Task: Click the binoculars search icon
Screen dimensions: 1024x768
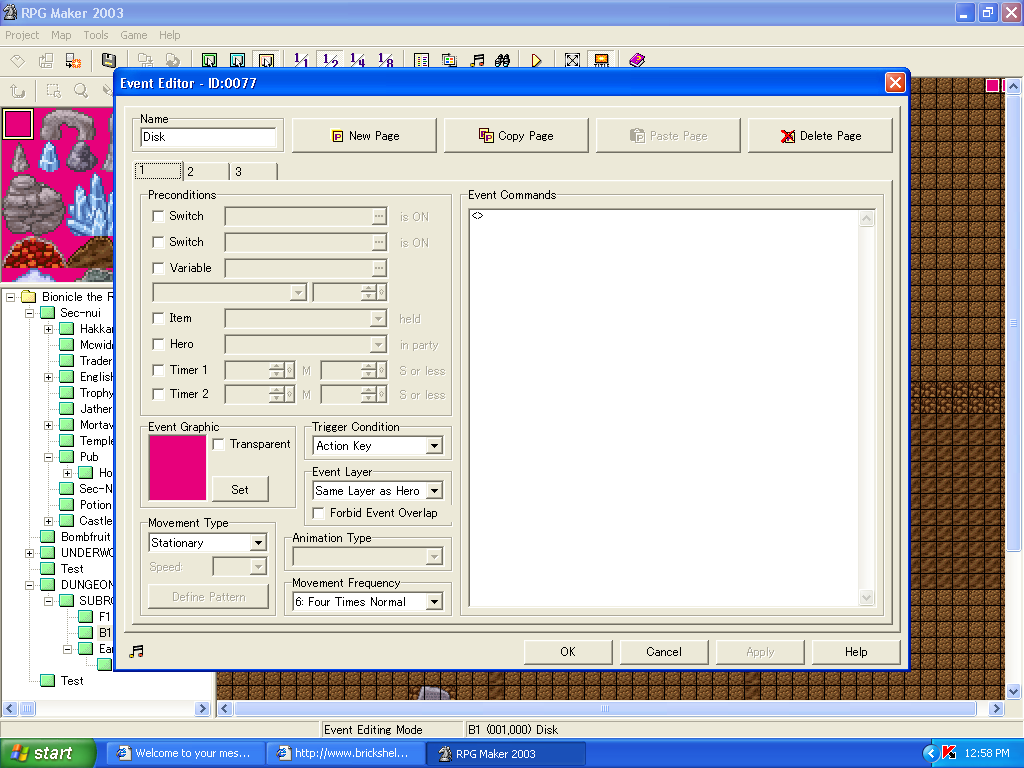Action: click(503, 61)
